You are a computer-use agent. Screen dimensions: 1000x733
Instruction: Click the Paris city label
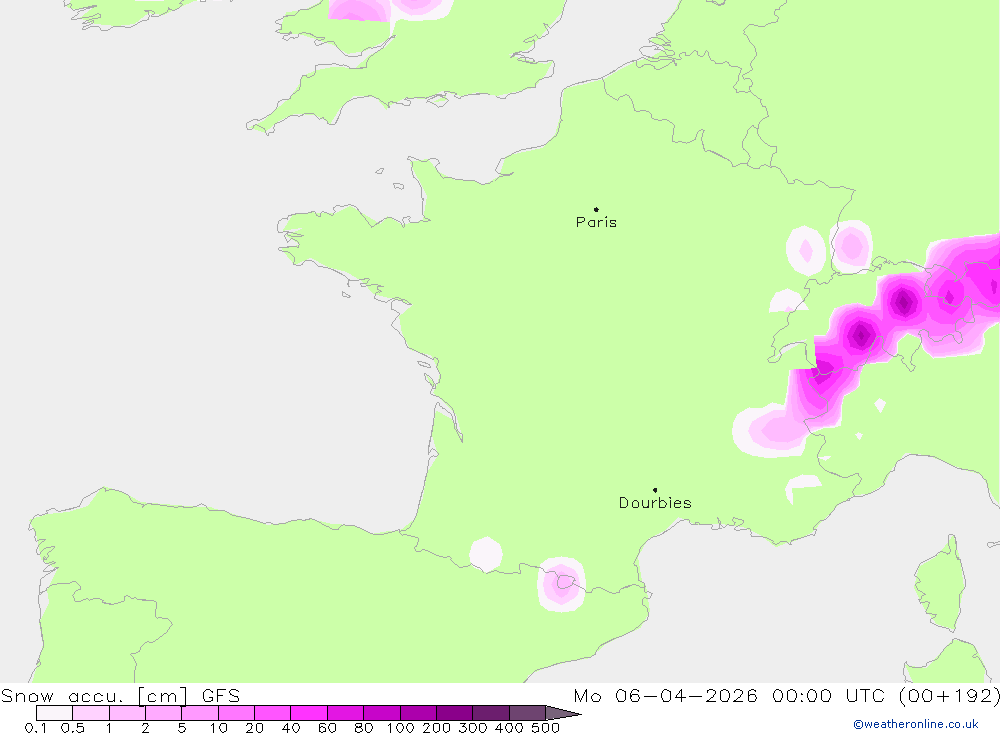click(x=596, y=222)
